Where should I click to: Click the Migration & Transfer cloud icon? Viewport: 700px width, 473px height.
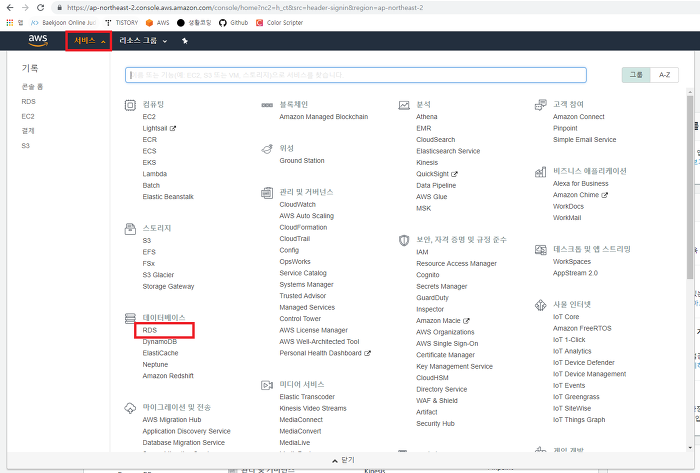pyautogui.click(x=130, y=408)
